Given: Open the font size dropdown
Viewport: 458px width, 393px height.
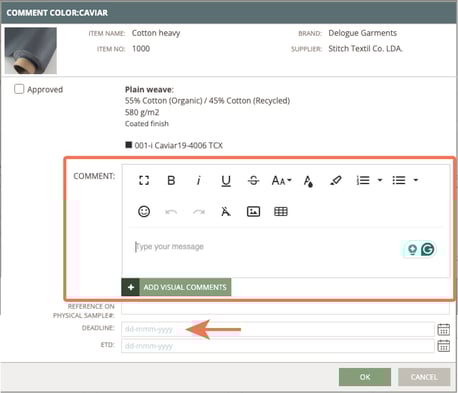Looking at the screenshot, I should point(281,180).
